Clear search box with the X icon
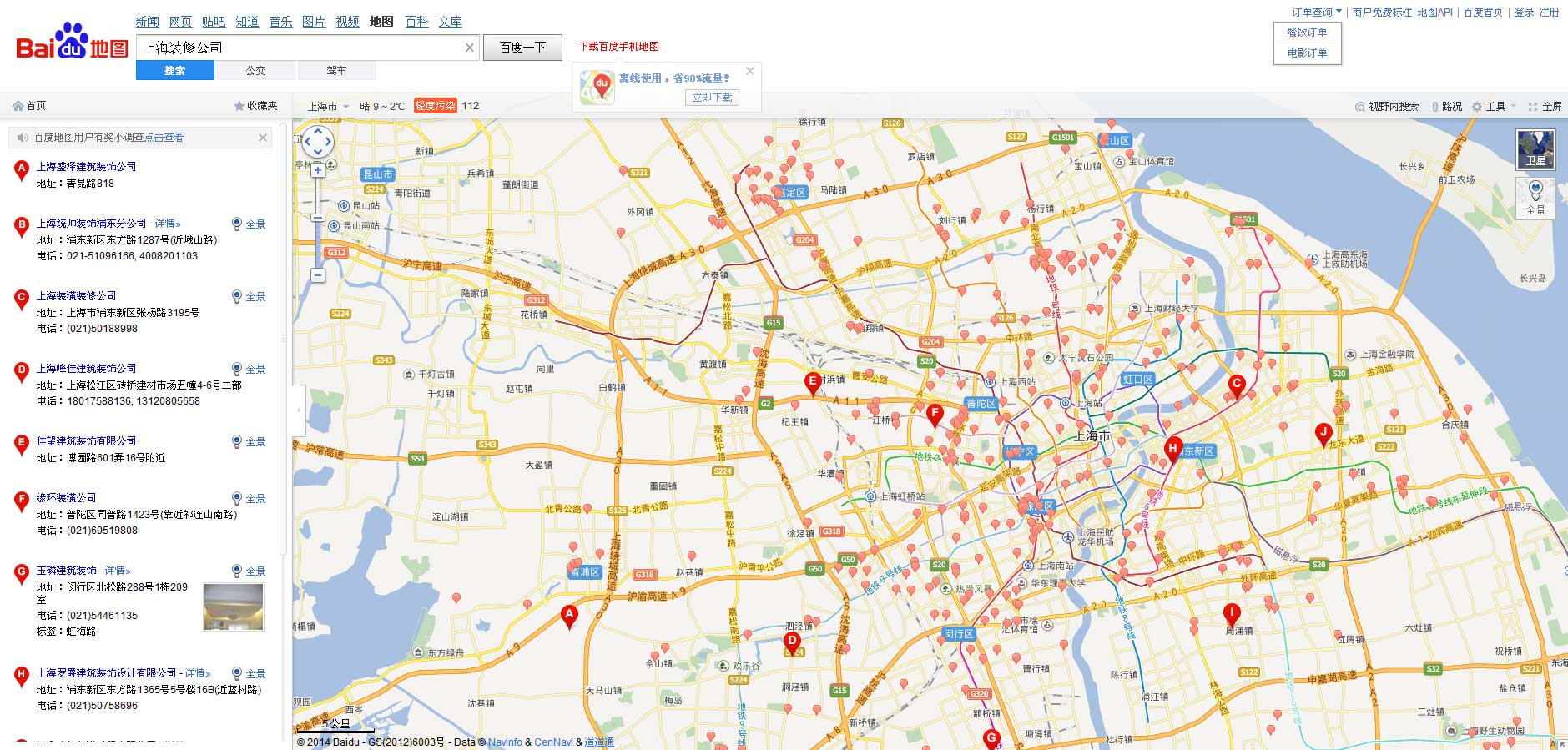 470,48
